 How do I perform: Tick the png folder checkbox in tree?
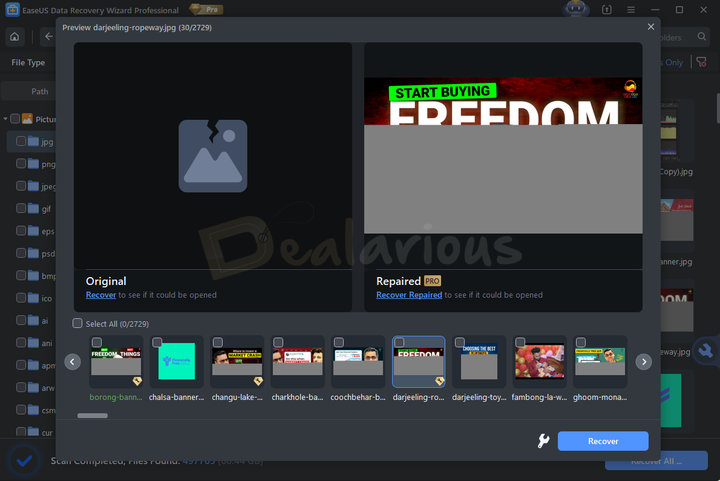[21, 163]
